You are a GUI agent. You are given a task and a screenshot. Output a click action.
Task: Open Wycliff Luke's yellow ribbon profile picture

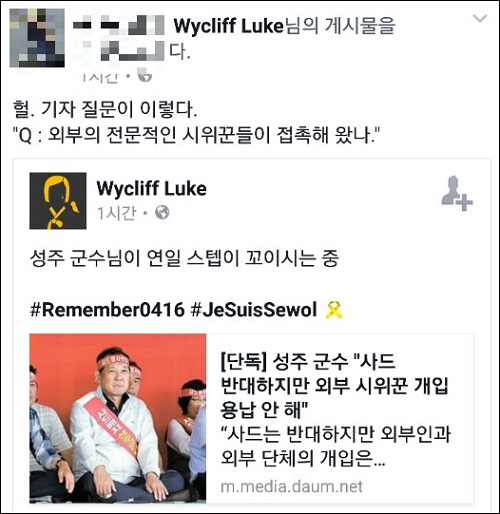pos(58,201)
